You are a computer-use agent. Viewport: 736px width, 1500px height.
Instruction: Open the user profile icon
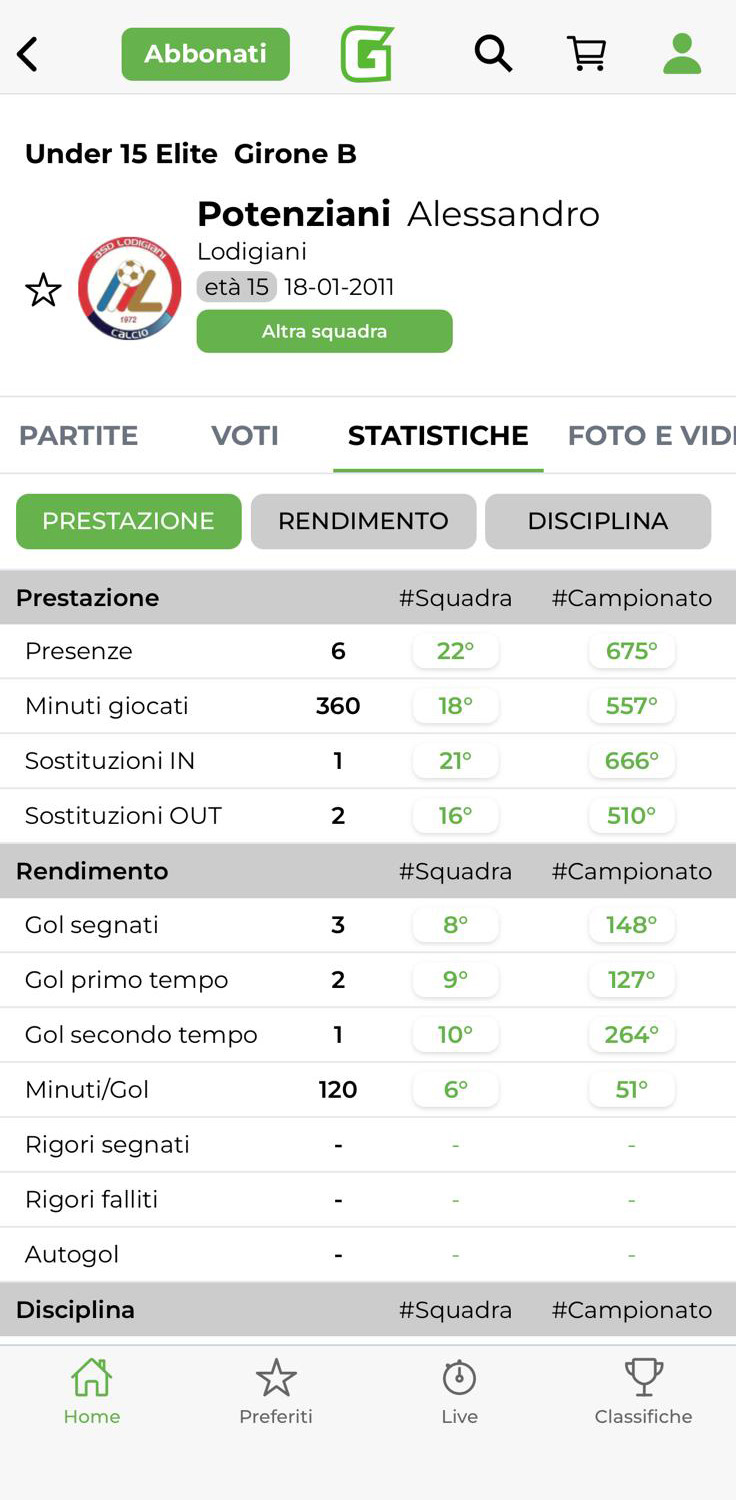pos(682,54)
